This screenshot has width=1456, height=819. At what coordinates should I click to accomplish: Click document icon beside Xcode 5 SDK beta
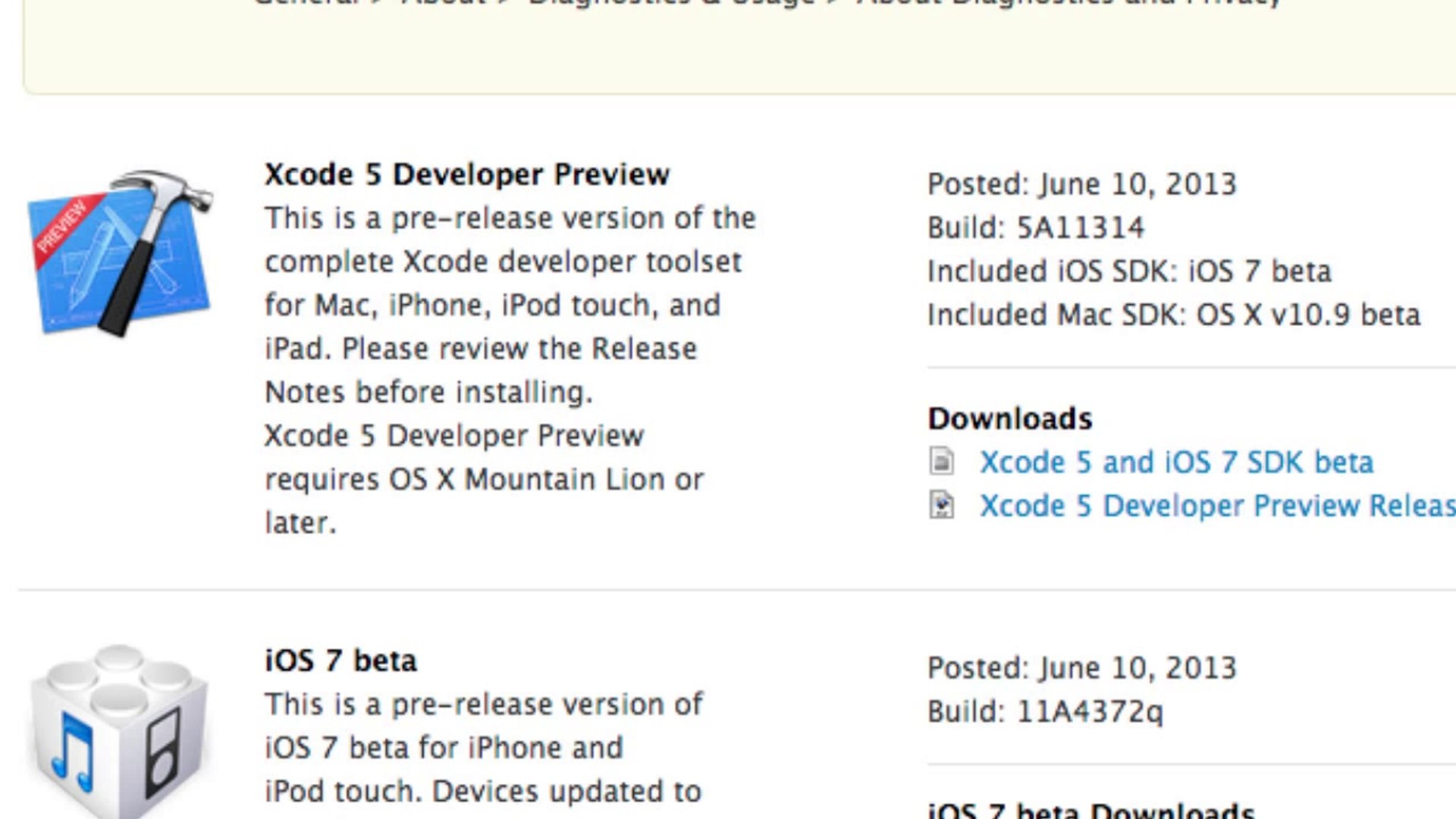[x=942, y=462]
